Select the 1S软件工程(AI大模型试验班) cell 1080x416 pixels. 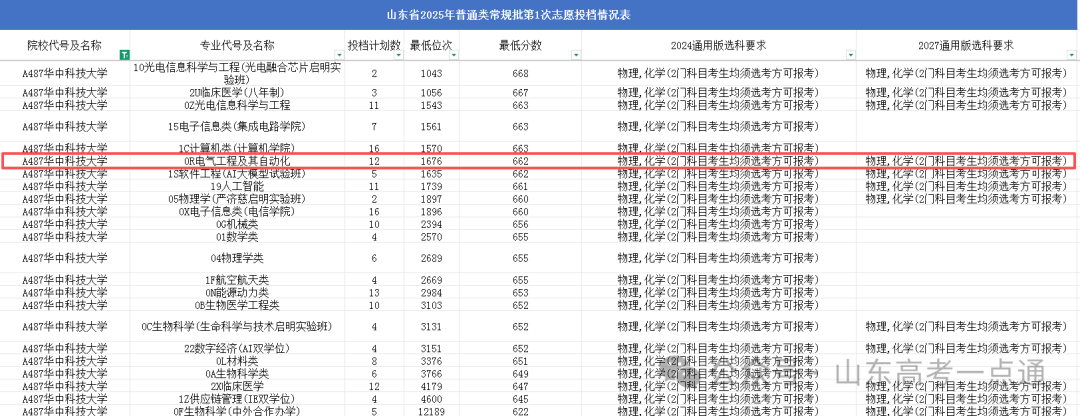[x=236, y=174]
